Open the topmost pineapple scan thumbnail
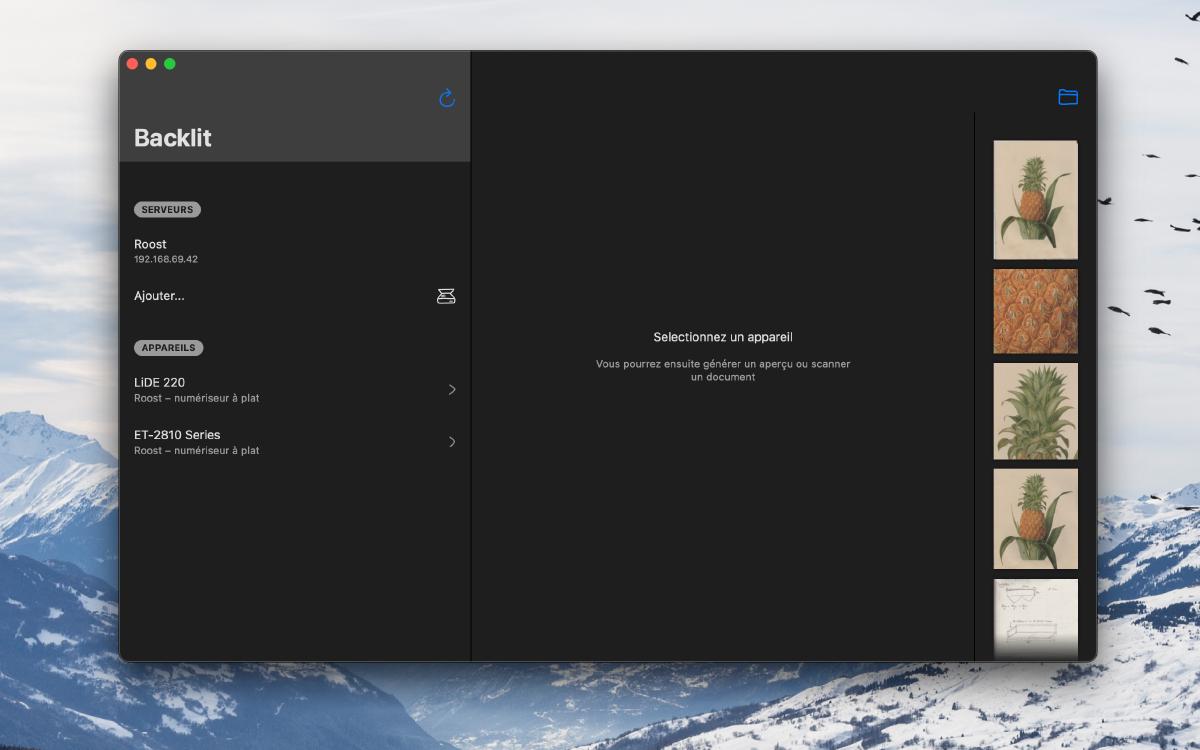 (1035, 200)
